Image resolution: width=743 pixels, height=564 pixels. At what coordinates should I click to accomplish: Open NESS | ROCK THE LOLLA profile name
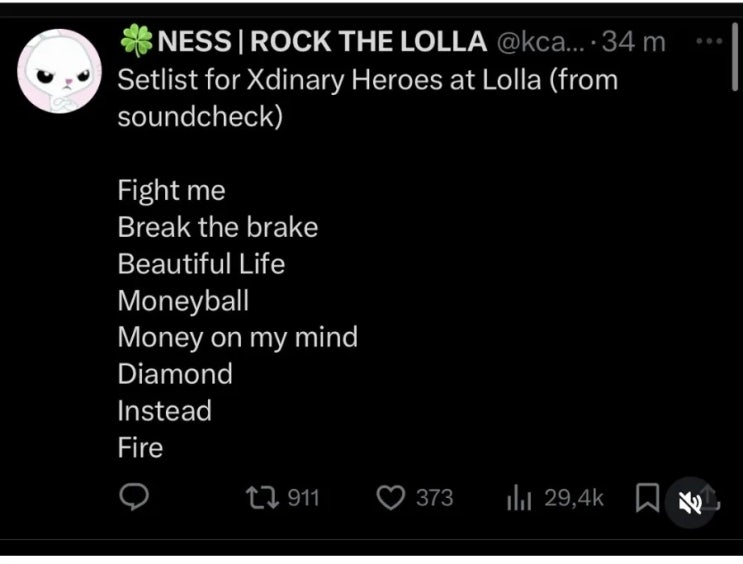[x=320, y=42]
